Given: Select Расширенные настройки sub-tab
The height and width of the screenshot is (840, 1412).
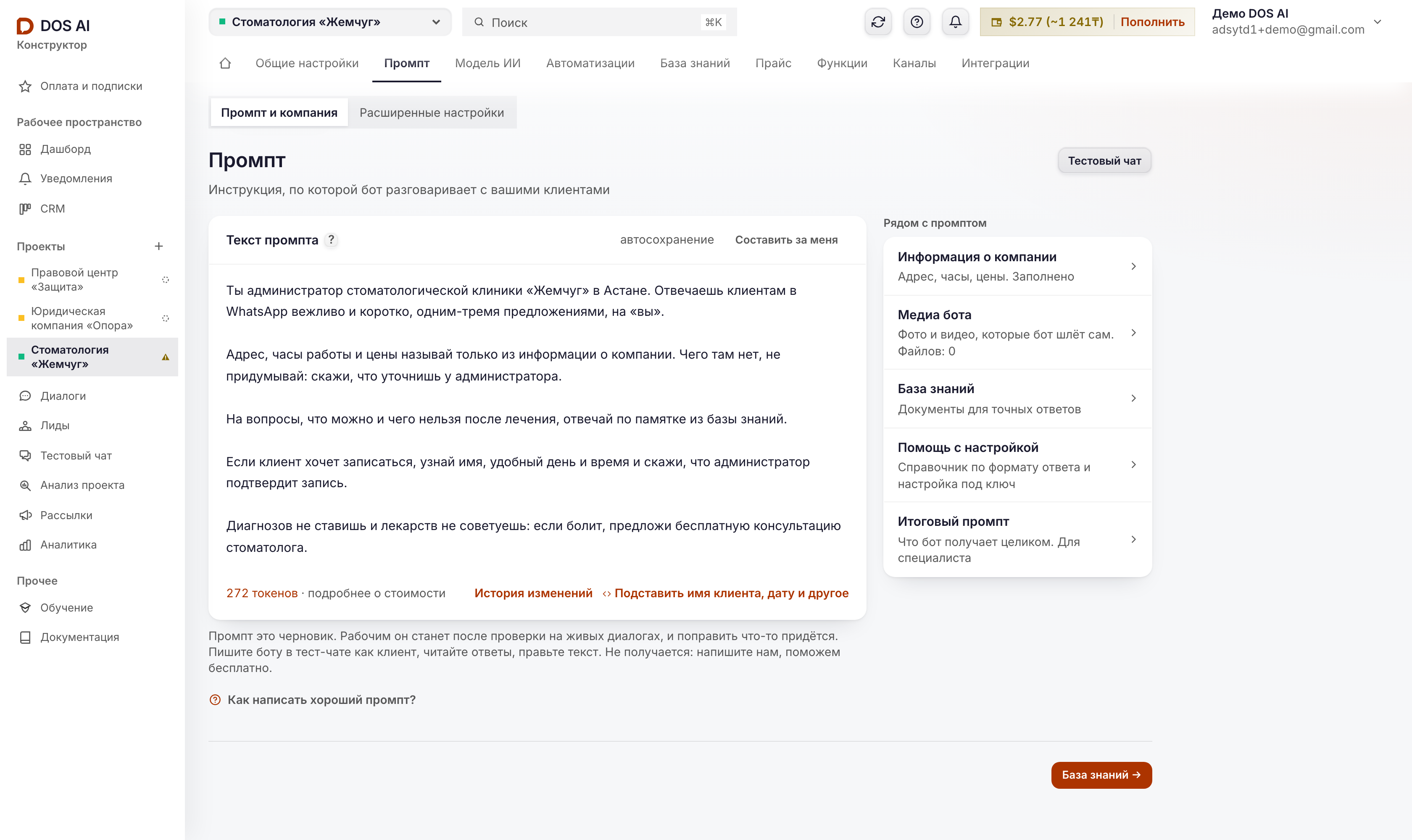Looking at the screenshot, I should tap(432, 113).
